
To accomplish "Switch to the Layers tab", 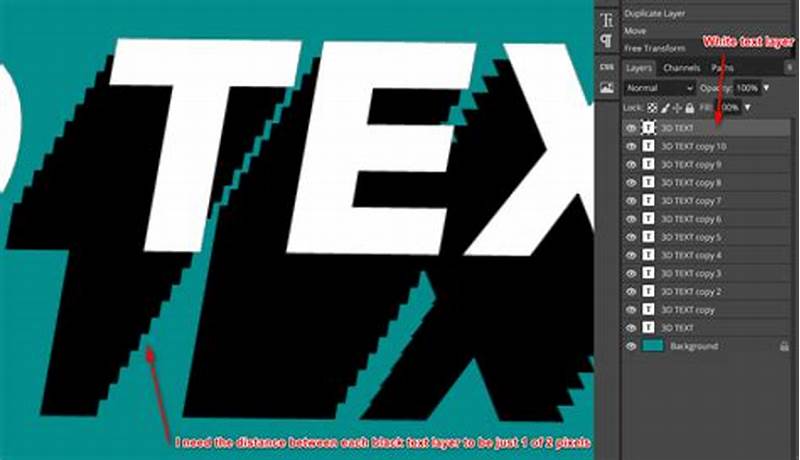I will coord(639,68).
